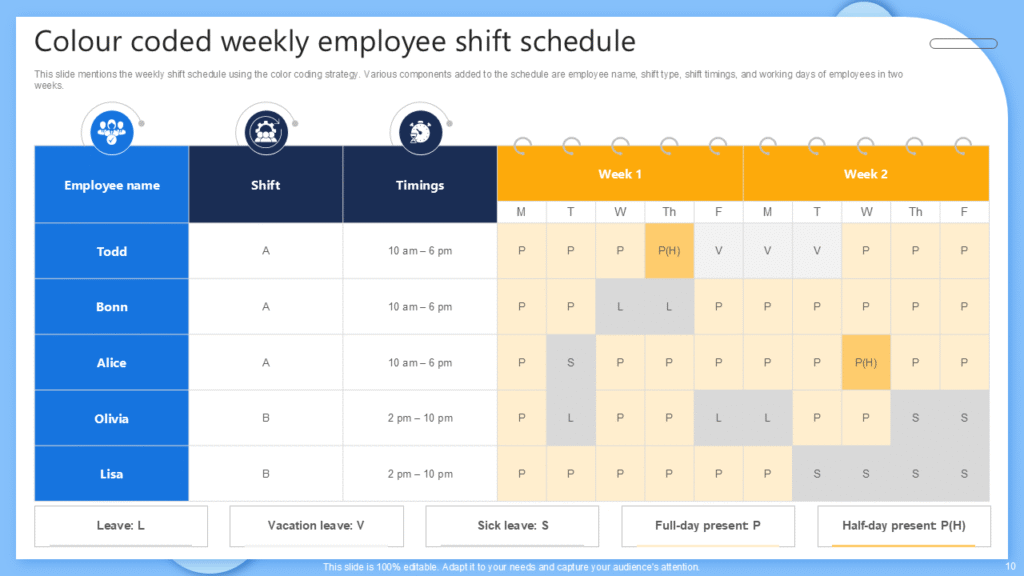Click the stopwatch icon above Timings
Image resolution: width=1024 pixels, height=576 pixels.
pyautogui.click(x=420, y=130)
